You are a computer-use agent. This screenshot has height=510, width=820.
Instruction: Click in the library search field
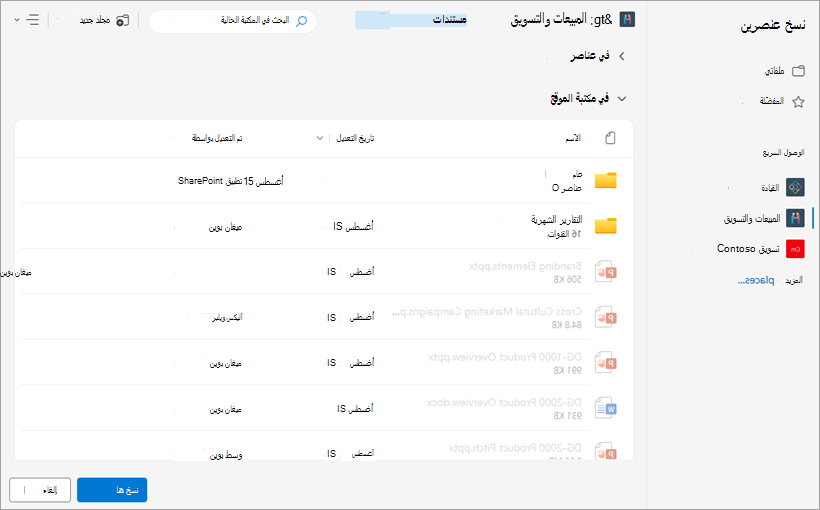[233, 21]
